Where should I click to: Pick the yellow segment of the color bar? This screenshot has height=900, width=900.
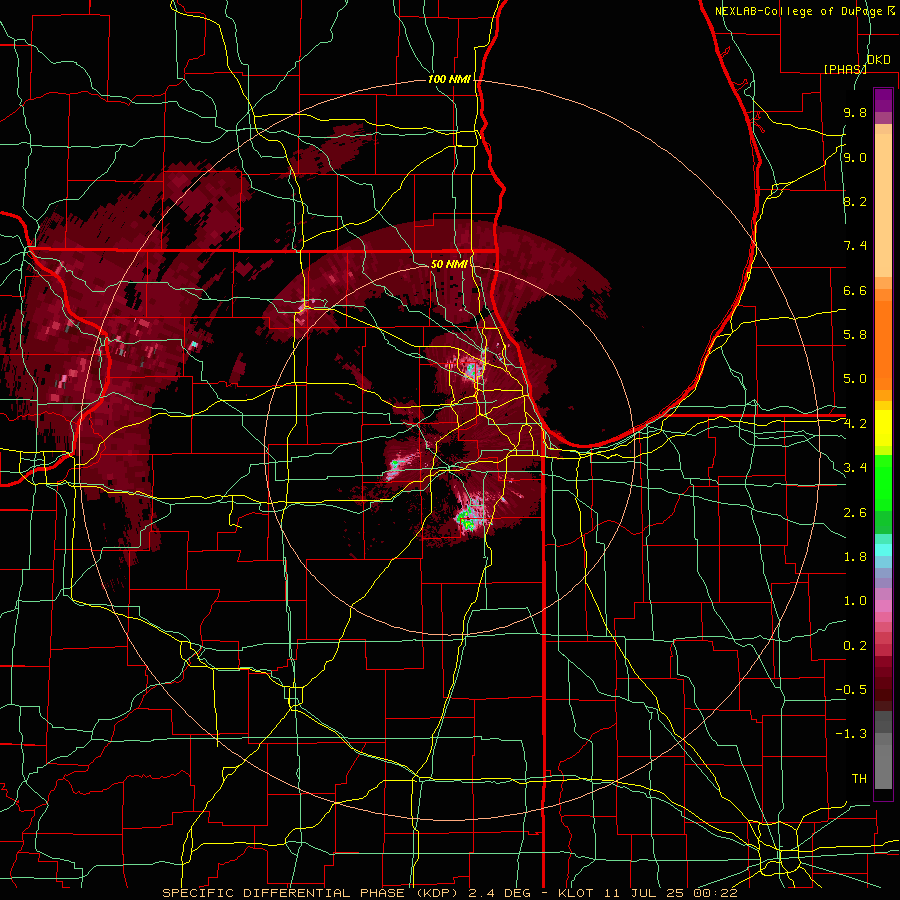(883, 428)
